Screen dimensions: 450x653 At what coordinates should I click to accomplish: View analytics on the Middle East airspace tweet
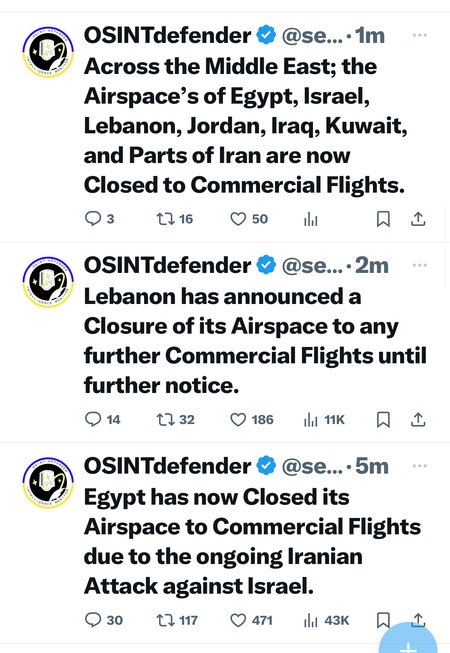(311, 219)
